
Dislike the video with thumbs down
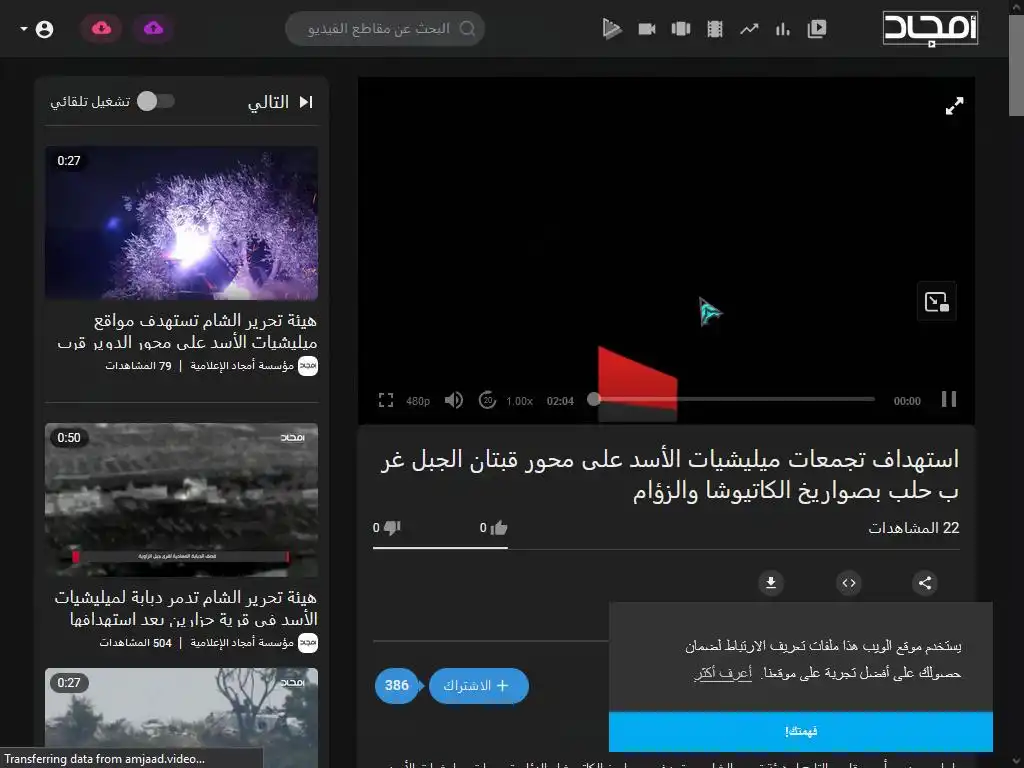click(x=392, y=528)
